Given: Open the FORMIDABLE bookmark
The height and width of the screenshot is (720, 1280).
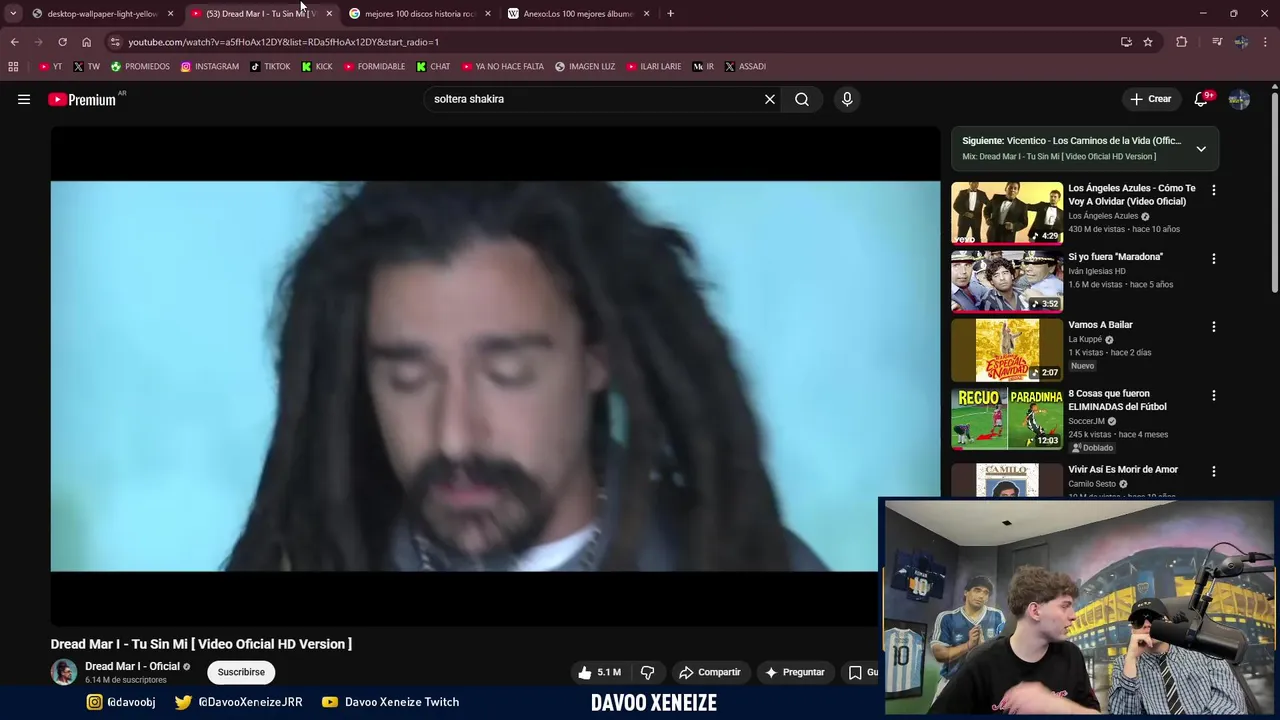Looking at the screenshot, I should pyautogui.click(x=374, y=67).
